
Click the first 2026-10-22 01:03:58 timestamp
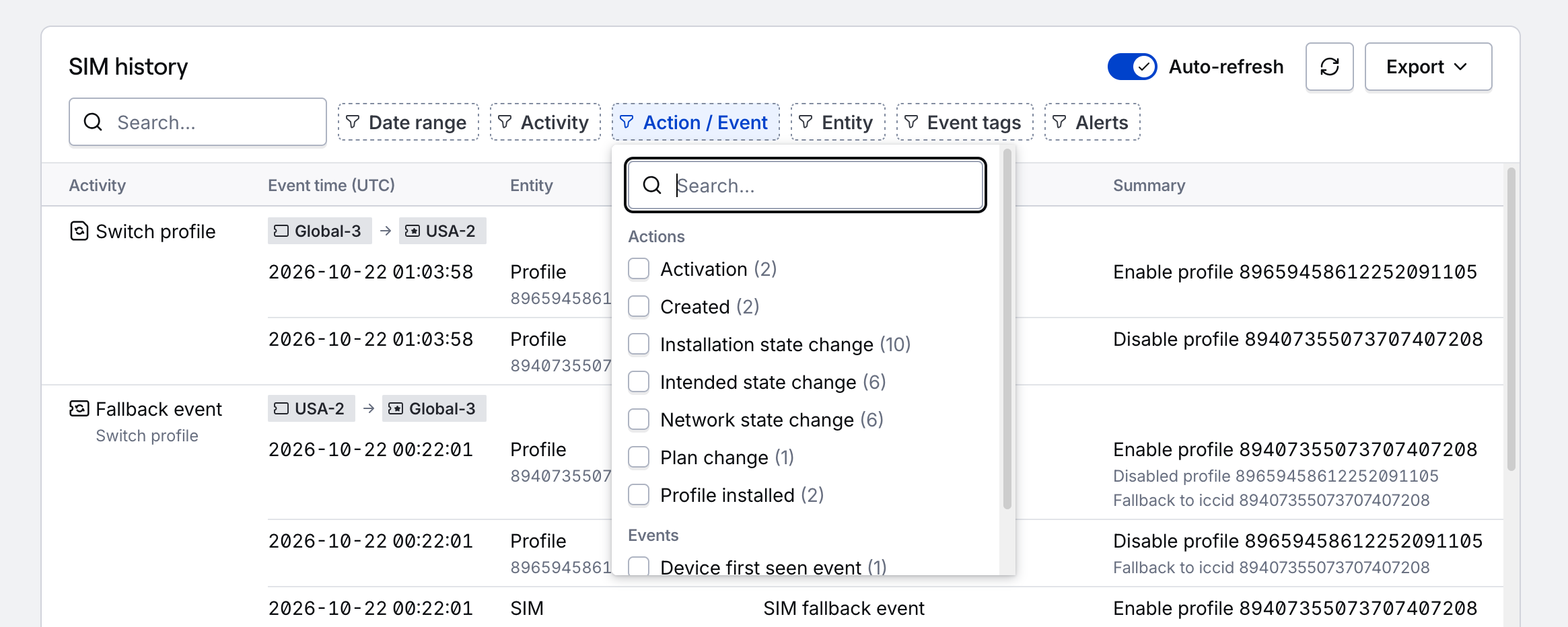[x=370, y=272]
